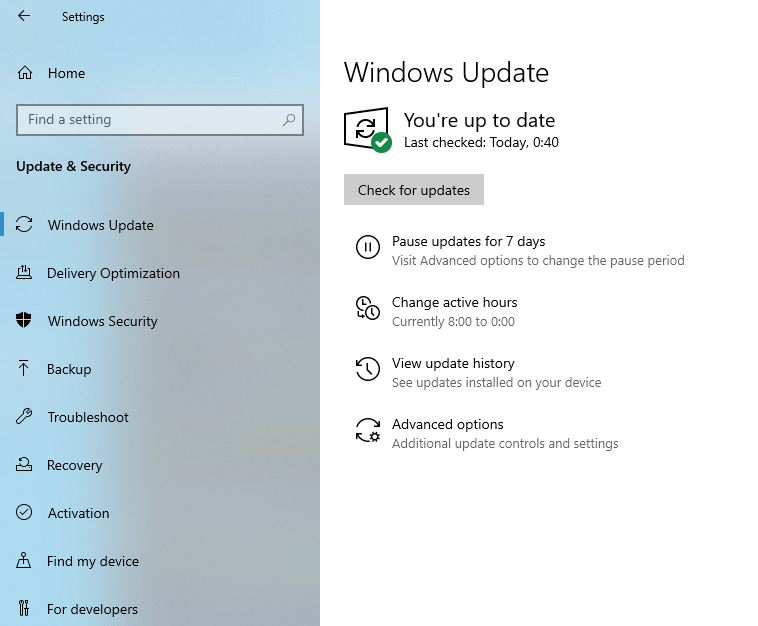Click the Delivery Optimization icon
This screenshot has width=758, height=626.
[24, 272]
